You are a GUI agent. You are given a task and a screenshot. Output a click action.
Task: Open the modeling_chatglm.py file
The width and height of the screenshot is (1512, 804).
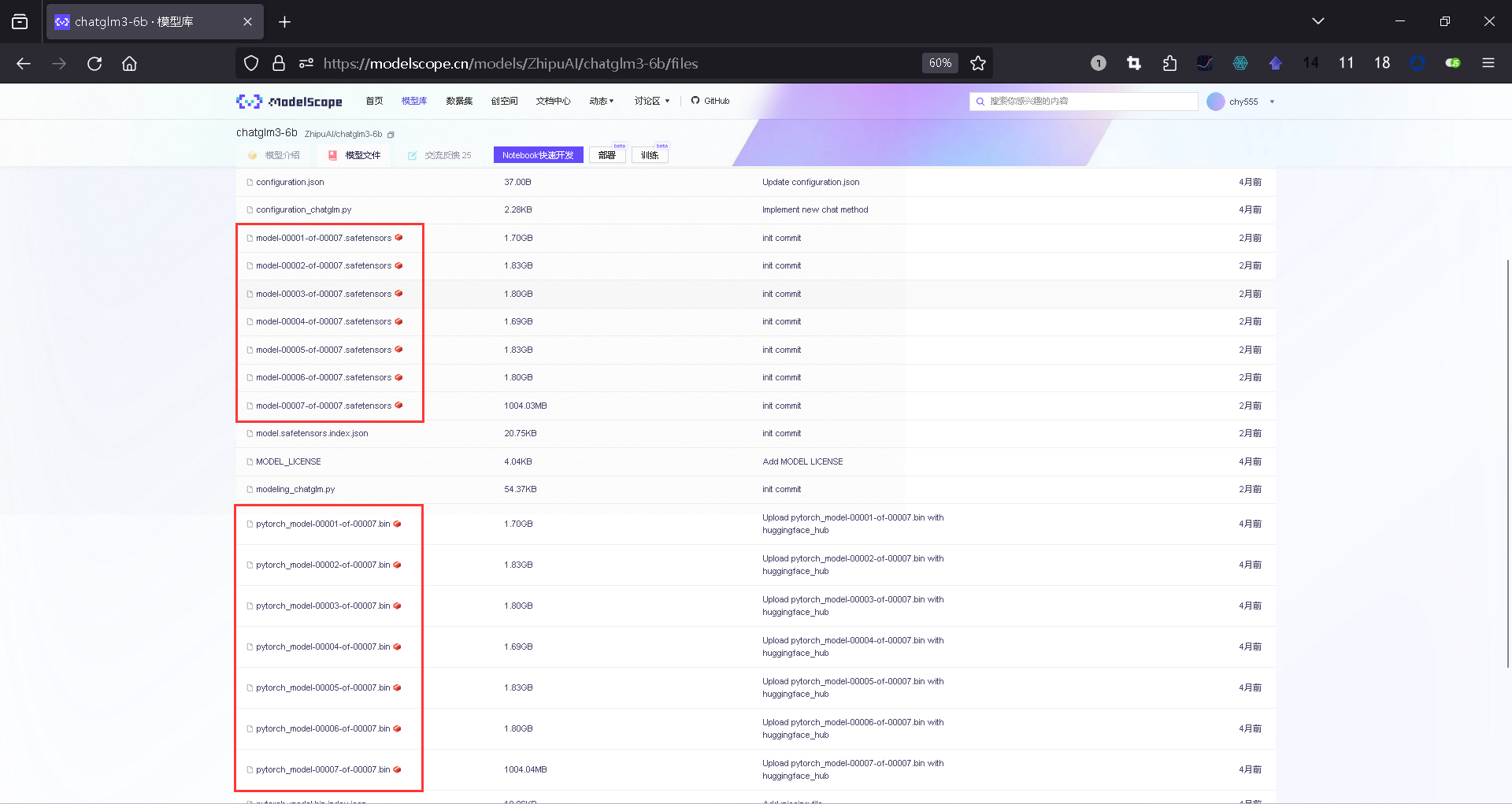pos(295,490)
